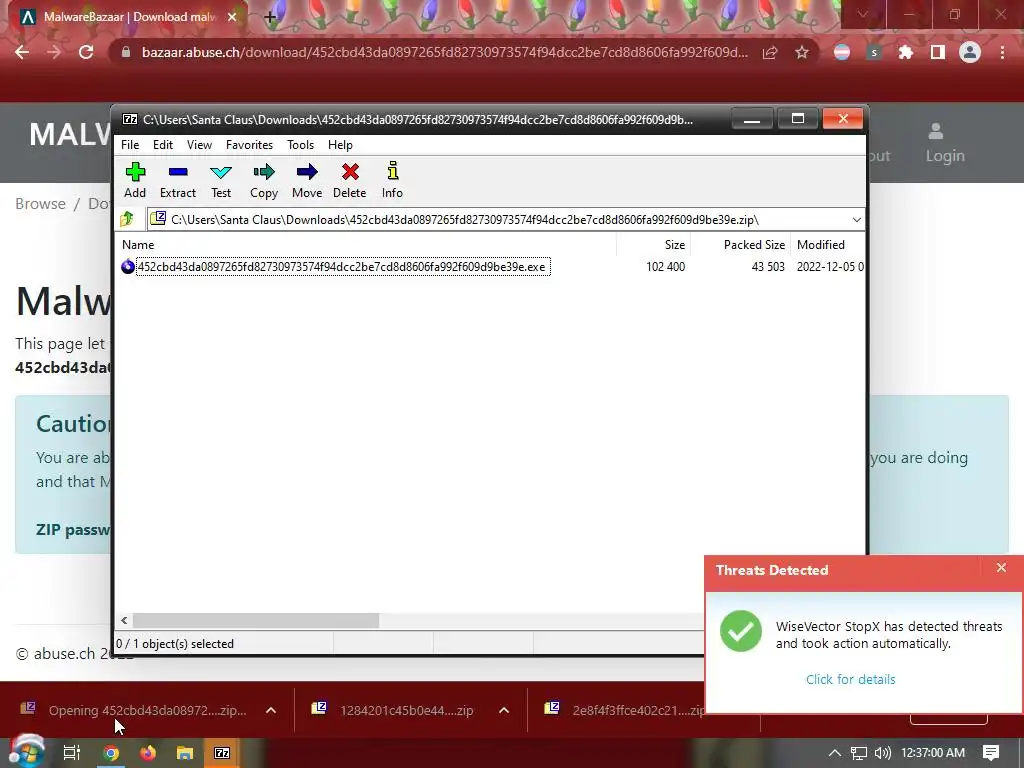1024x768 pixels.
Task: Click the 102 400 size value
Action: (x=665, y=266)
